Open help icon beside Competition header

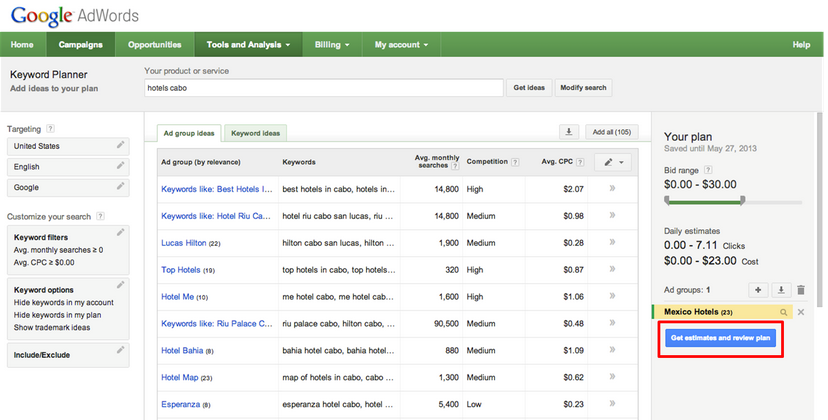(515, 162)
